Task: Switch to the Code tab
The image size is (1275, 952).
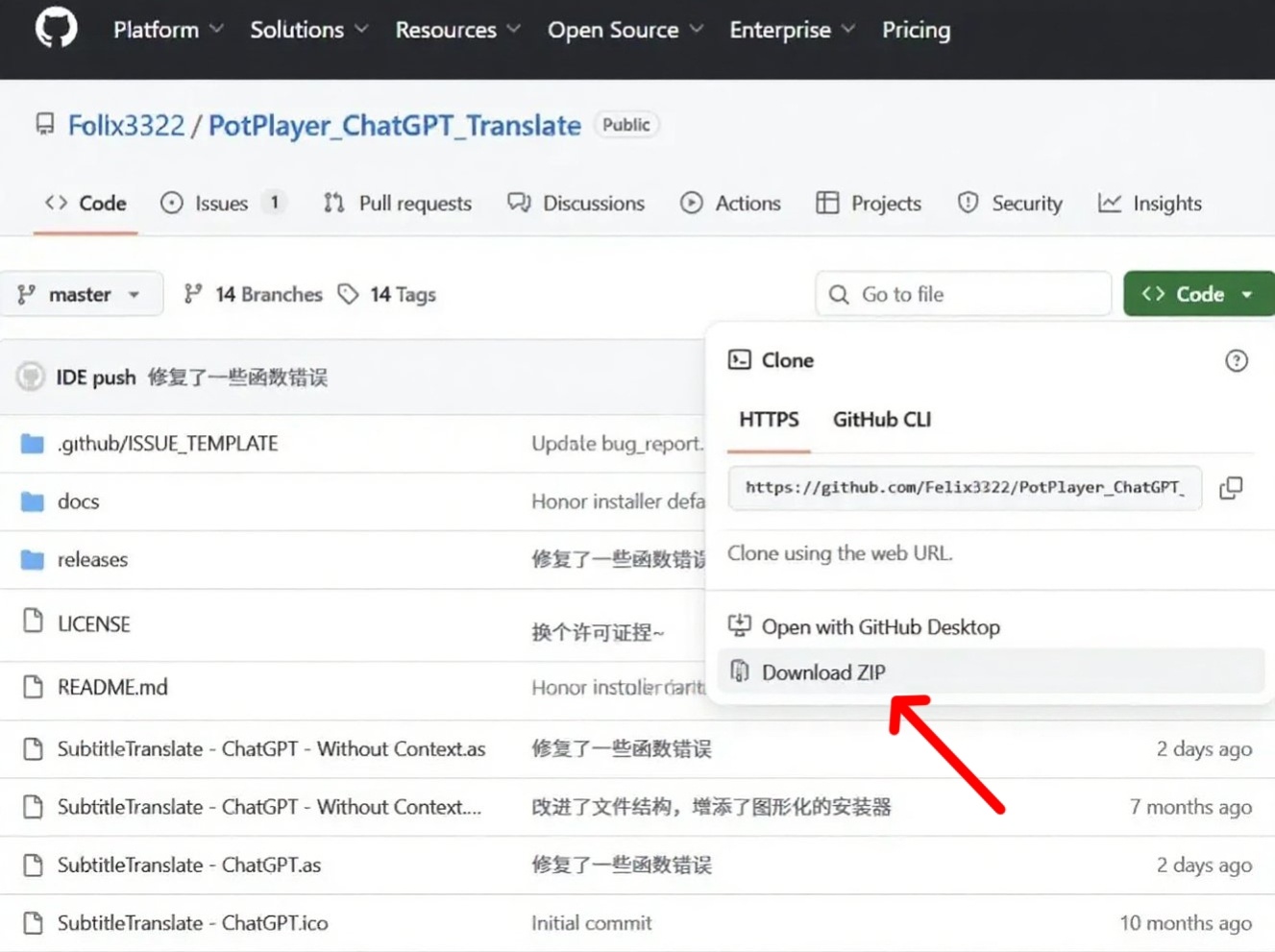Action: 86,203
